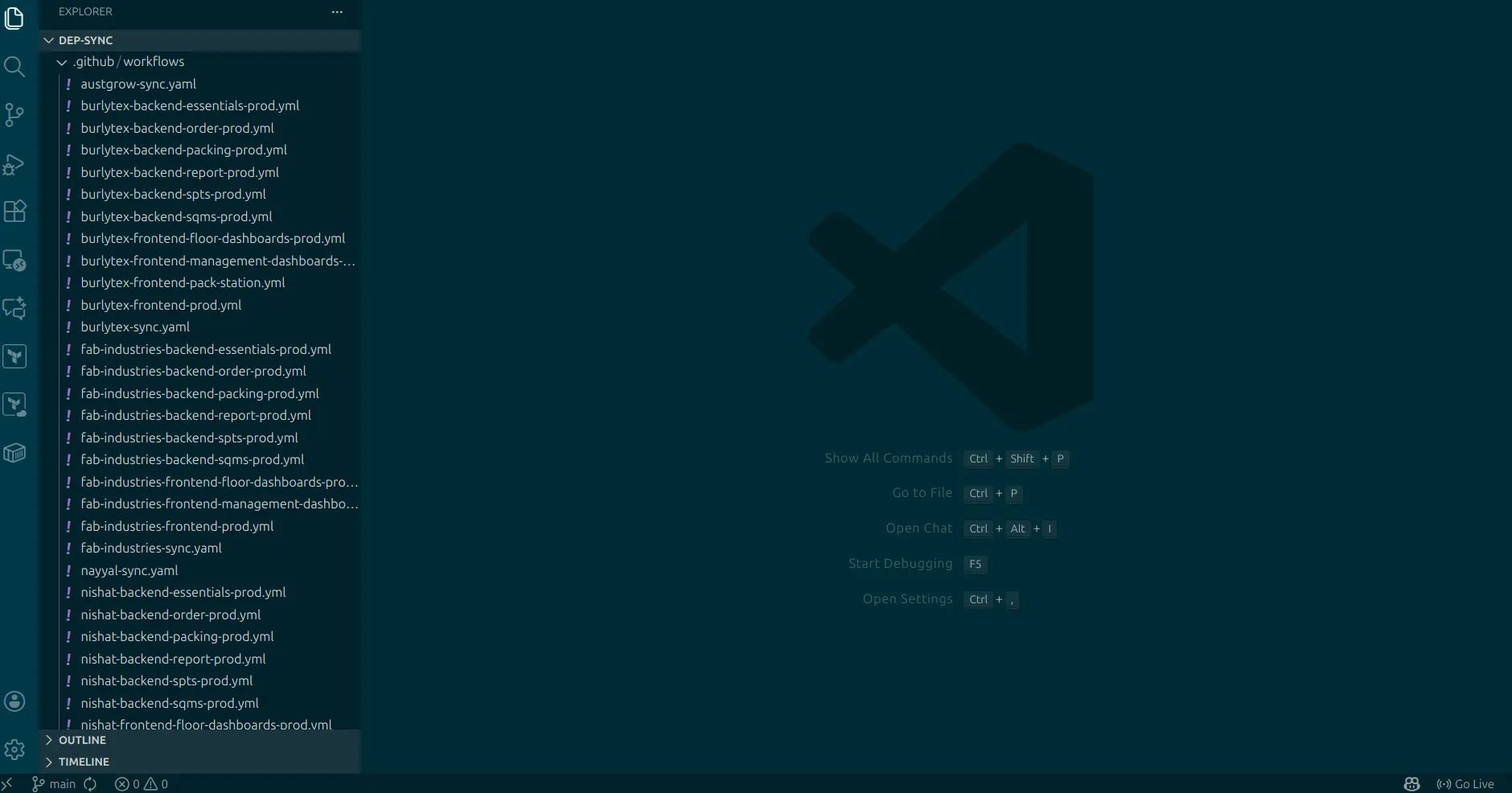Open the Search view in the activity bar
1512x793 pixels.
point(14,67)
